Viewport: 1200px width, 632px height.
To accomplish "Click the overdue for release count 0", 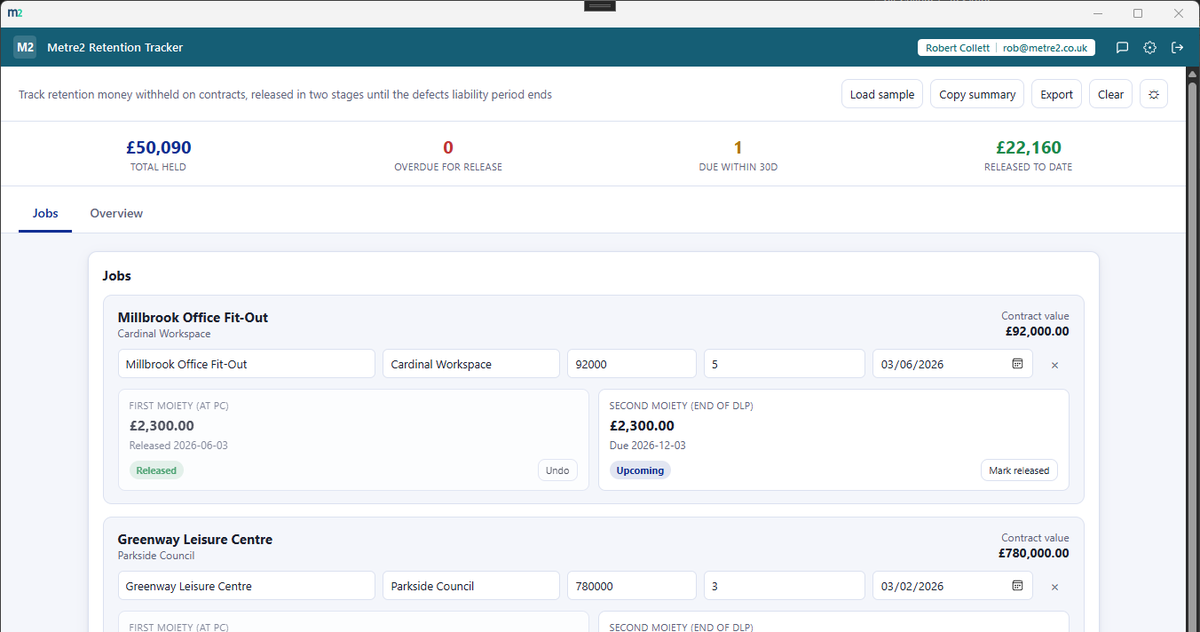I will [448, 148].
